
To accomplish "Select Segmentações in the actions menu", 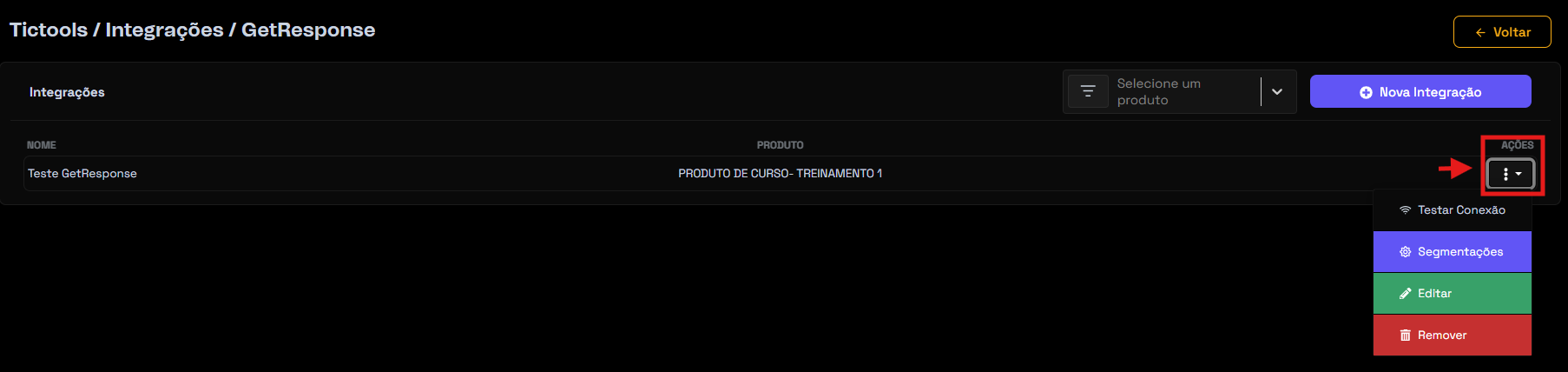I will tap(1452, 252).
